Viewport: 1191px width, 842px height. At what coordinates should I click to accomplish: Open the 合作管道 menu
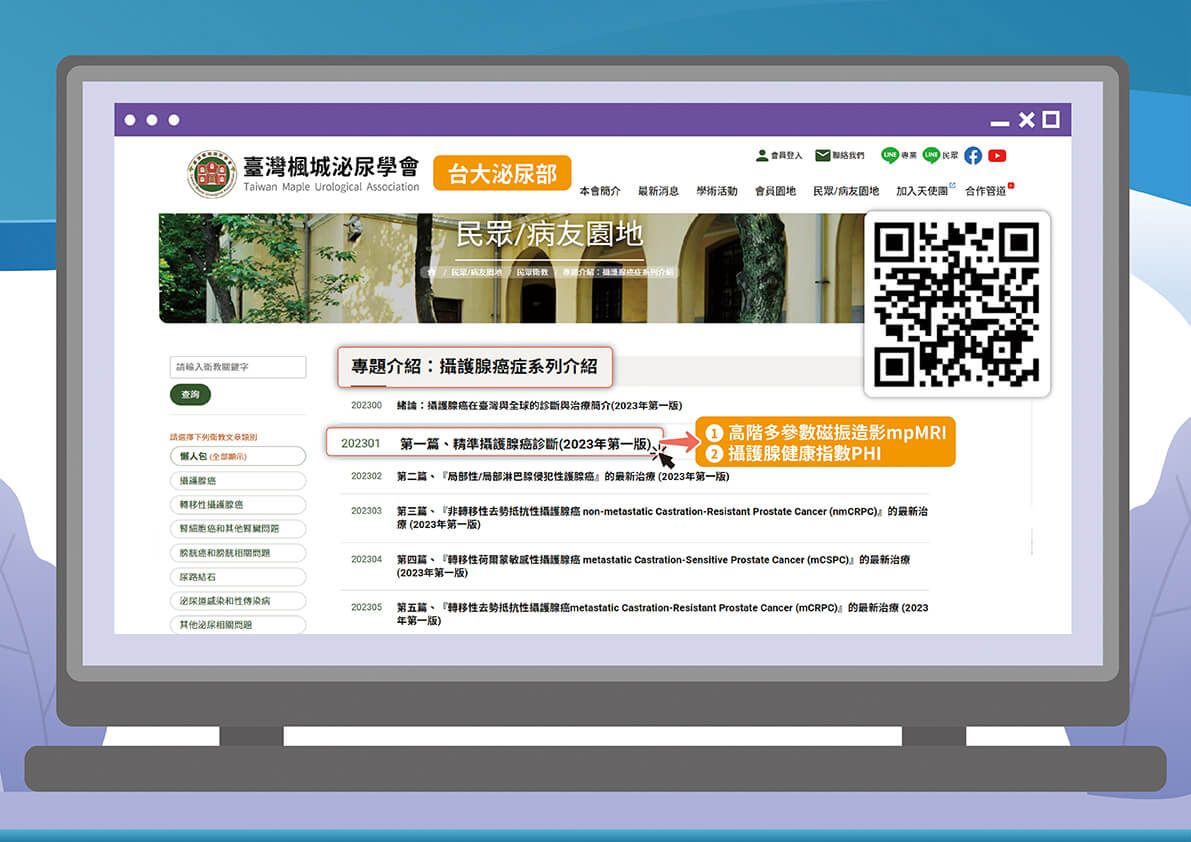click(986, 191)
